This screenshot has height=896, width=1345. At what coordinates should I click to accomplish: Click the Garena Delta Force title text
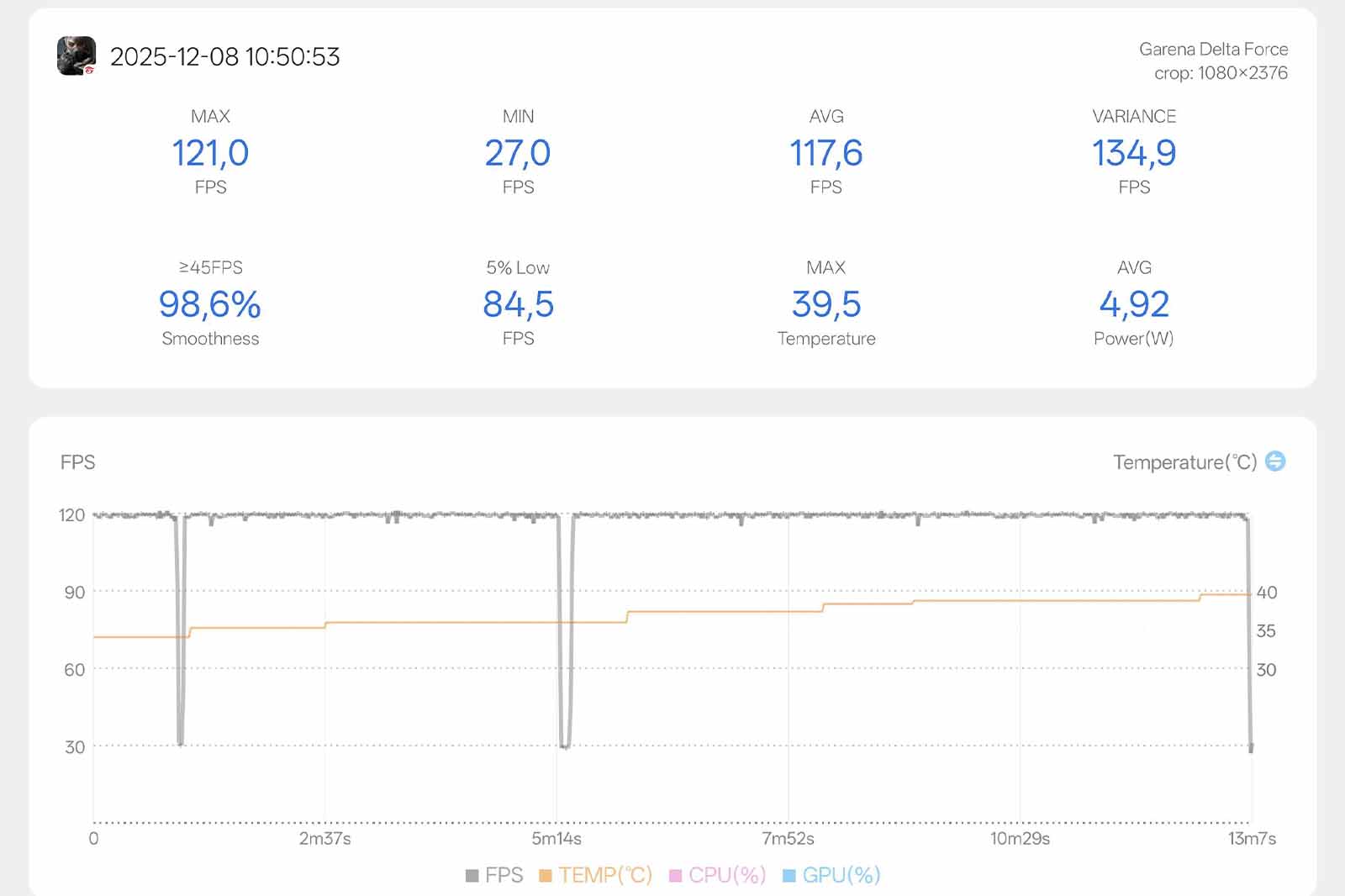[1213, 49]
